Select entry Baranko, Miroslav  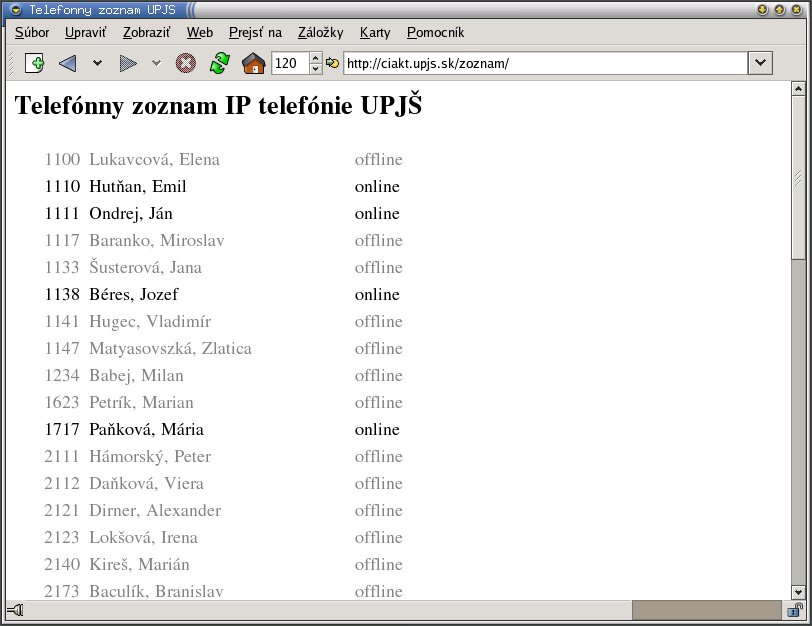[x=157, y=240]
